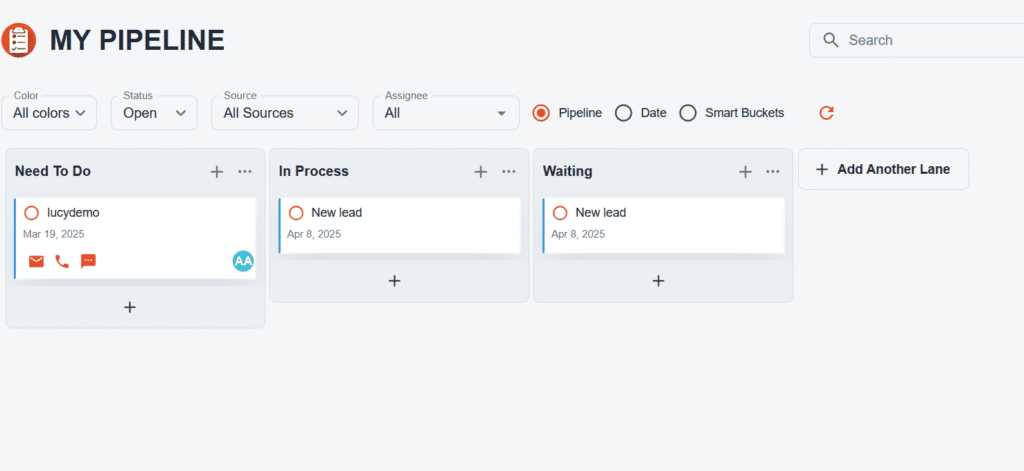Image resolution: width=1024 pixels, height=471 pixels.
Task: Open the Waiting lane three-dot menu
Action: (x=773, y=171)
